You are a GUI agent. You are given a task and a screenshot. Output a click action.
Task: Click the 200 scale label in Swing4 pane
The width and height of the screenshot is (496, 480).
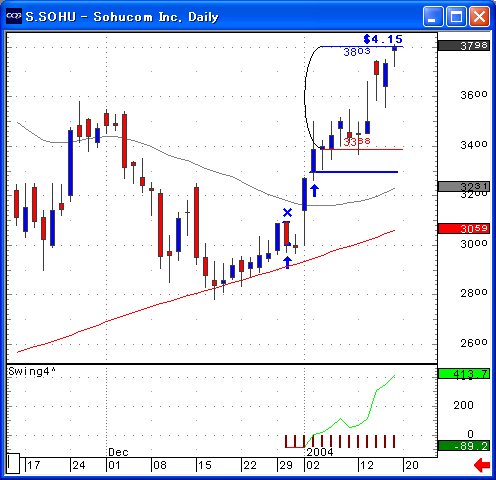tap(464, 405)
